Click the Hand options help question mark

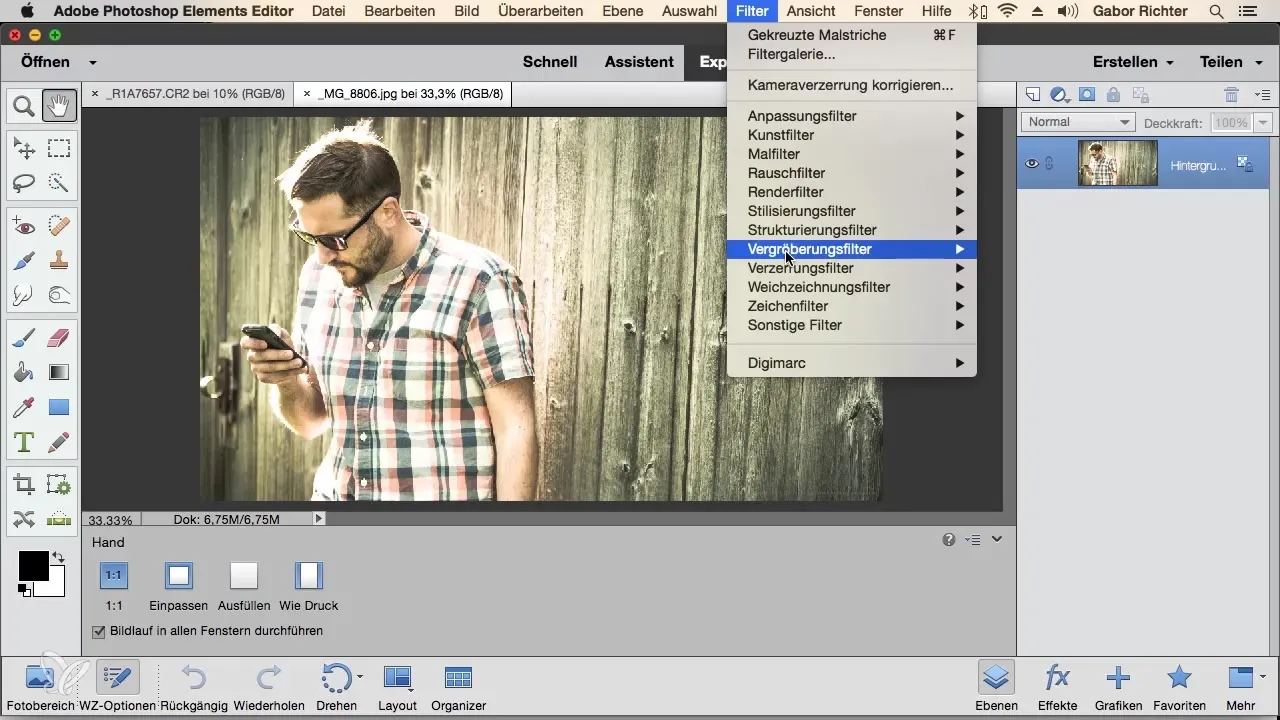click(x=948, y=540)
